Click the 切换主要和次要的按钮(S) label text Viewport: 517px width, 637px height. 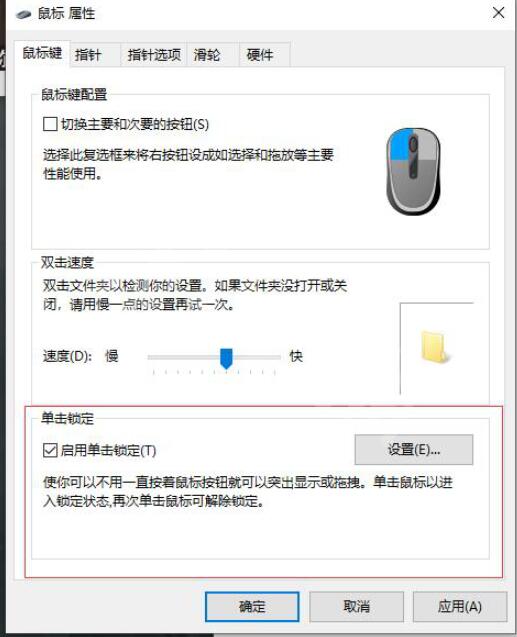pyautogui.click(x=135, y=124)
